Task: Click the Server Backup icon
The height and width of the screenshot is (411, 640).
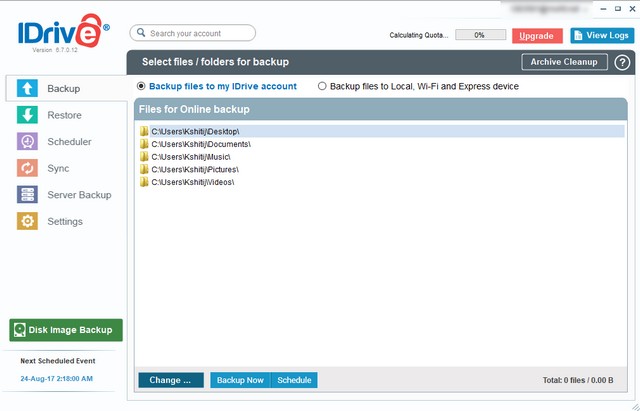Action: [x=28, y=195]
